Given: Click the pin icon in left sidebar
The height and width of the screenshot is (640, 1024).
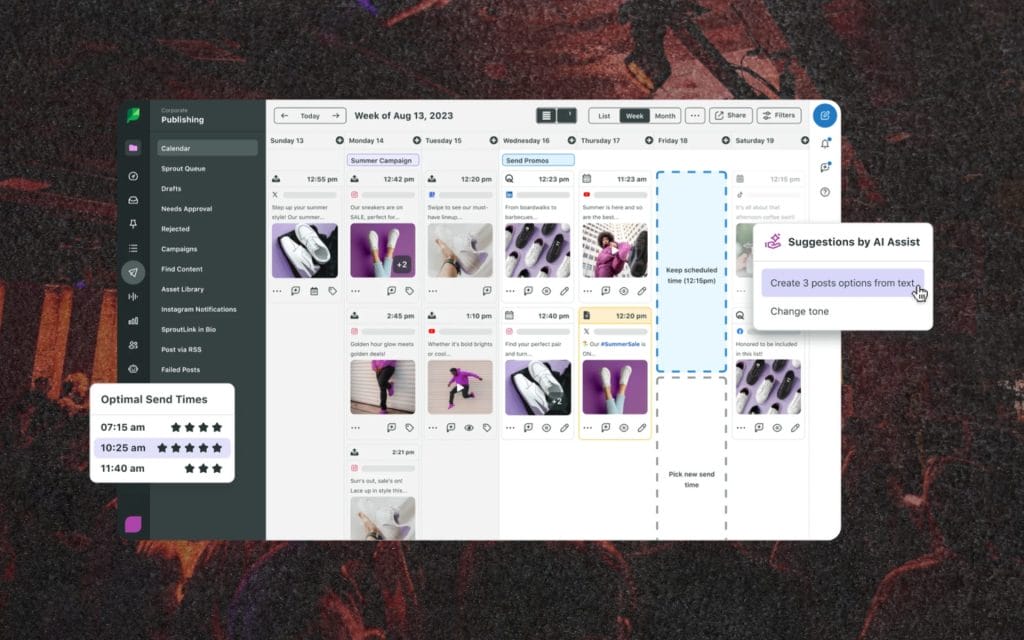Looking at the screenshot, I should tap(133, 224).
